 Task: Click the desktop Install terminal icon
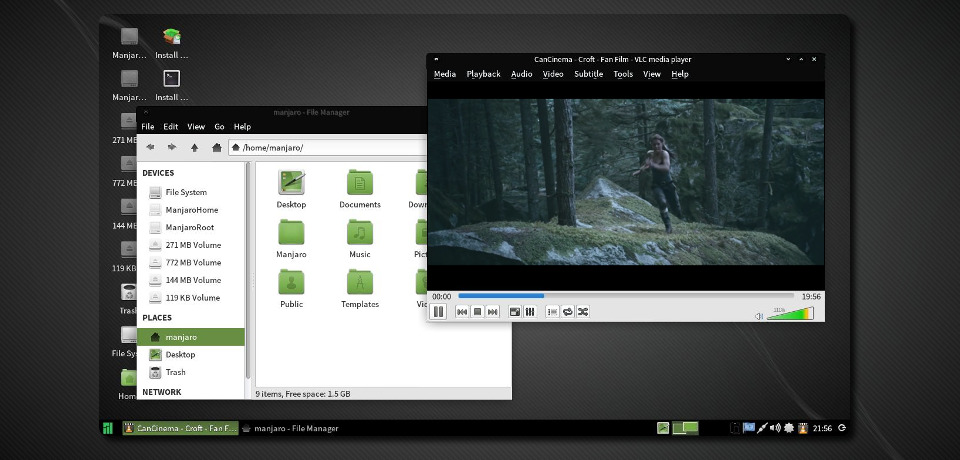pyautogui.click(x=171, y=85)
